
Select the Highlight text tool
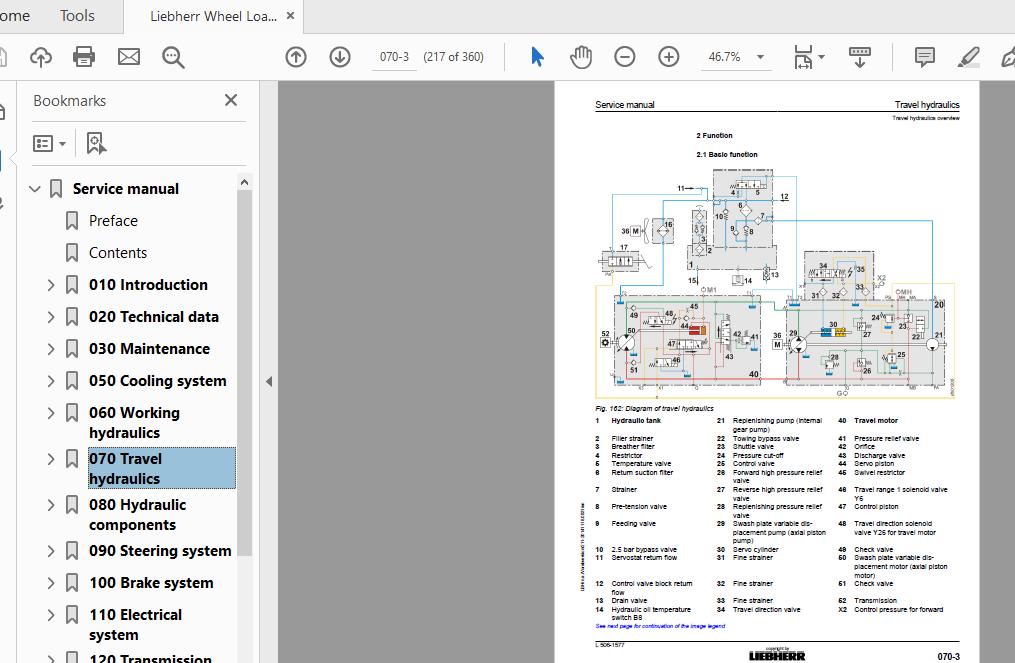tap(967, 57)
